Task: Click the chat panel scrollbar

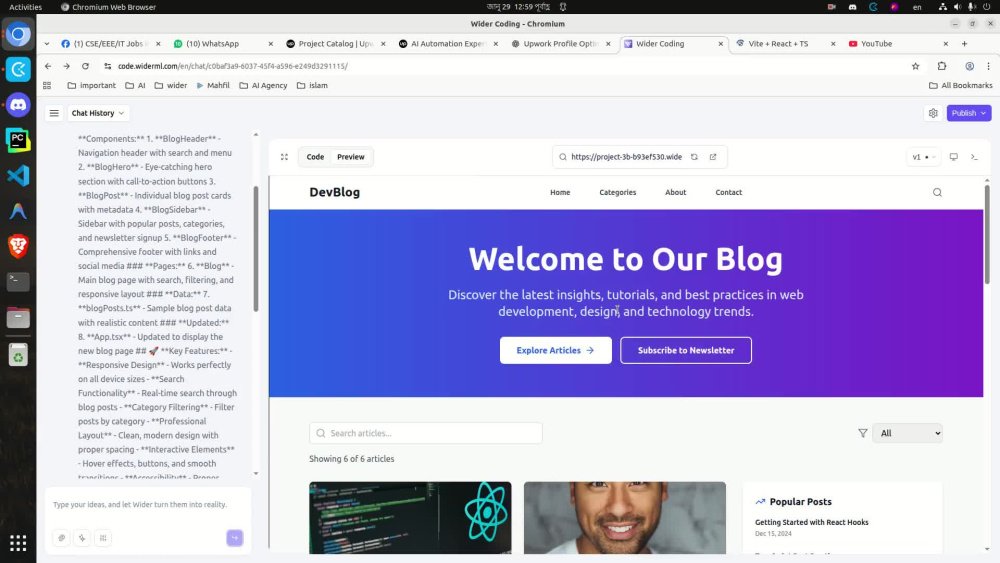Action: (256, 249)
